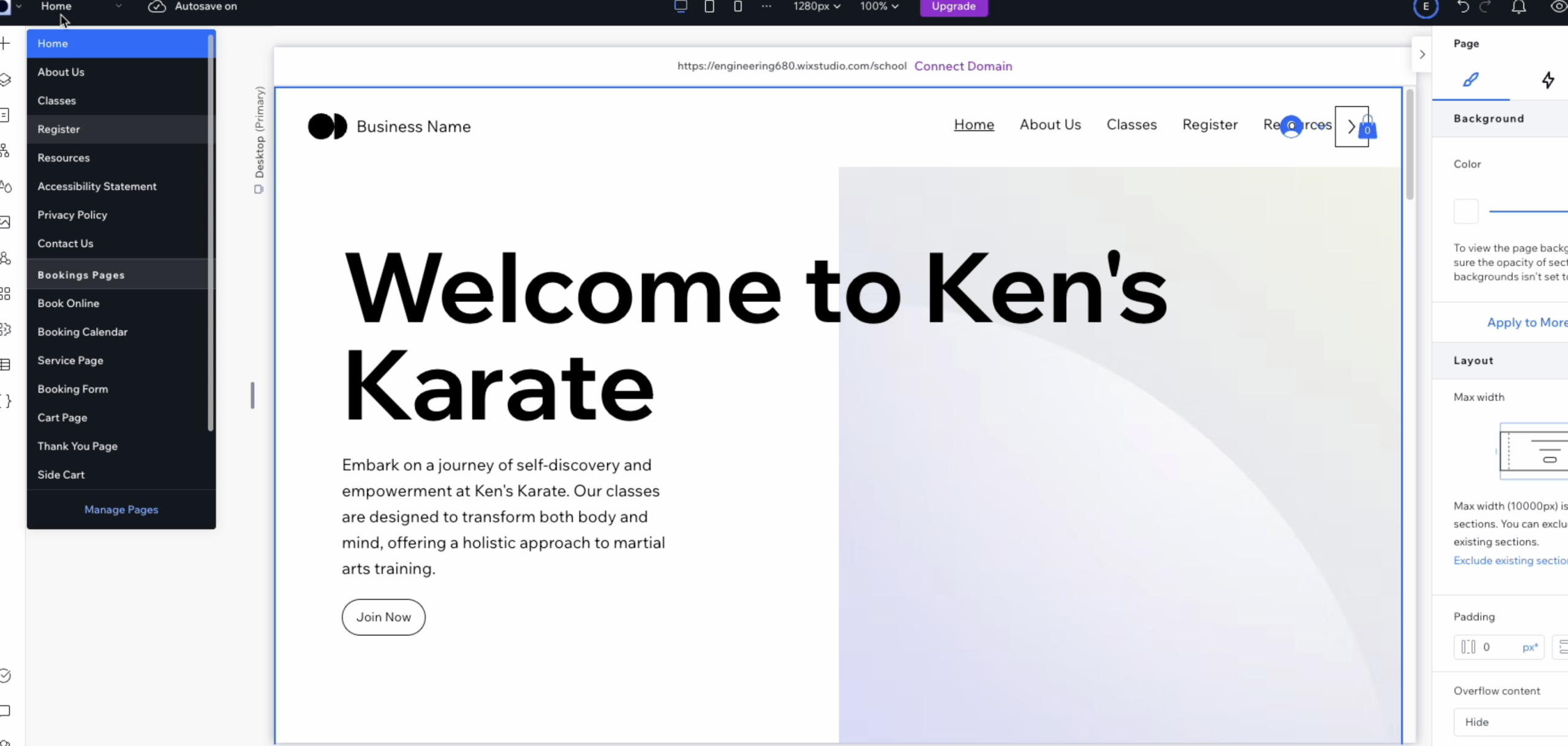The width and height of the screenshot is (1568, 746).
Task: Click the member login avatar icon
Action: click(1291, 126)
